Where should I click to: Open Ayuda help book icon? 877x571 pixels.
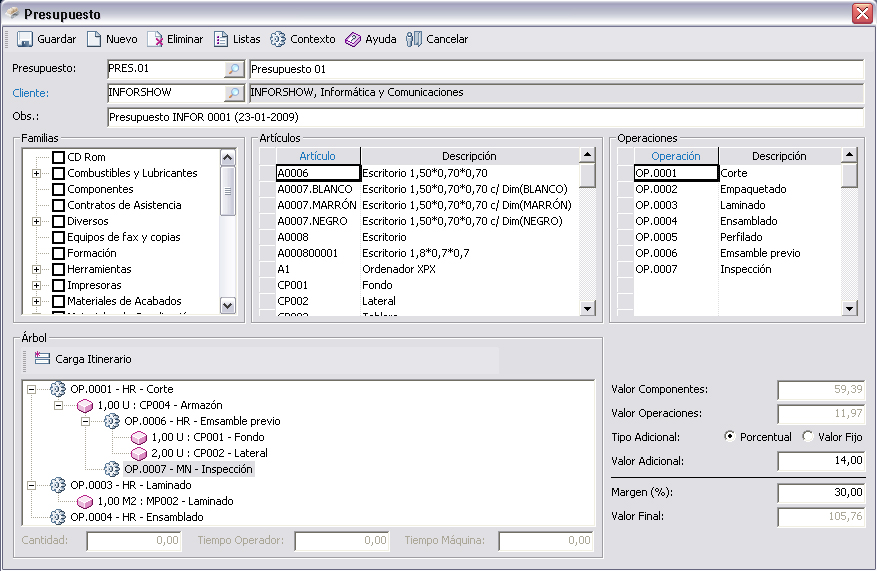pyautogui.click(x=353, y=40)
